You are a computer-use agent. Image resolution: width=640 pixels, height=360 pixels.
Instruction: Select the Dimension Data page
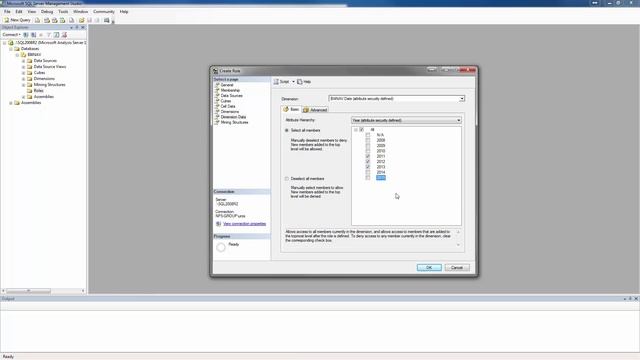[233, 117]
